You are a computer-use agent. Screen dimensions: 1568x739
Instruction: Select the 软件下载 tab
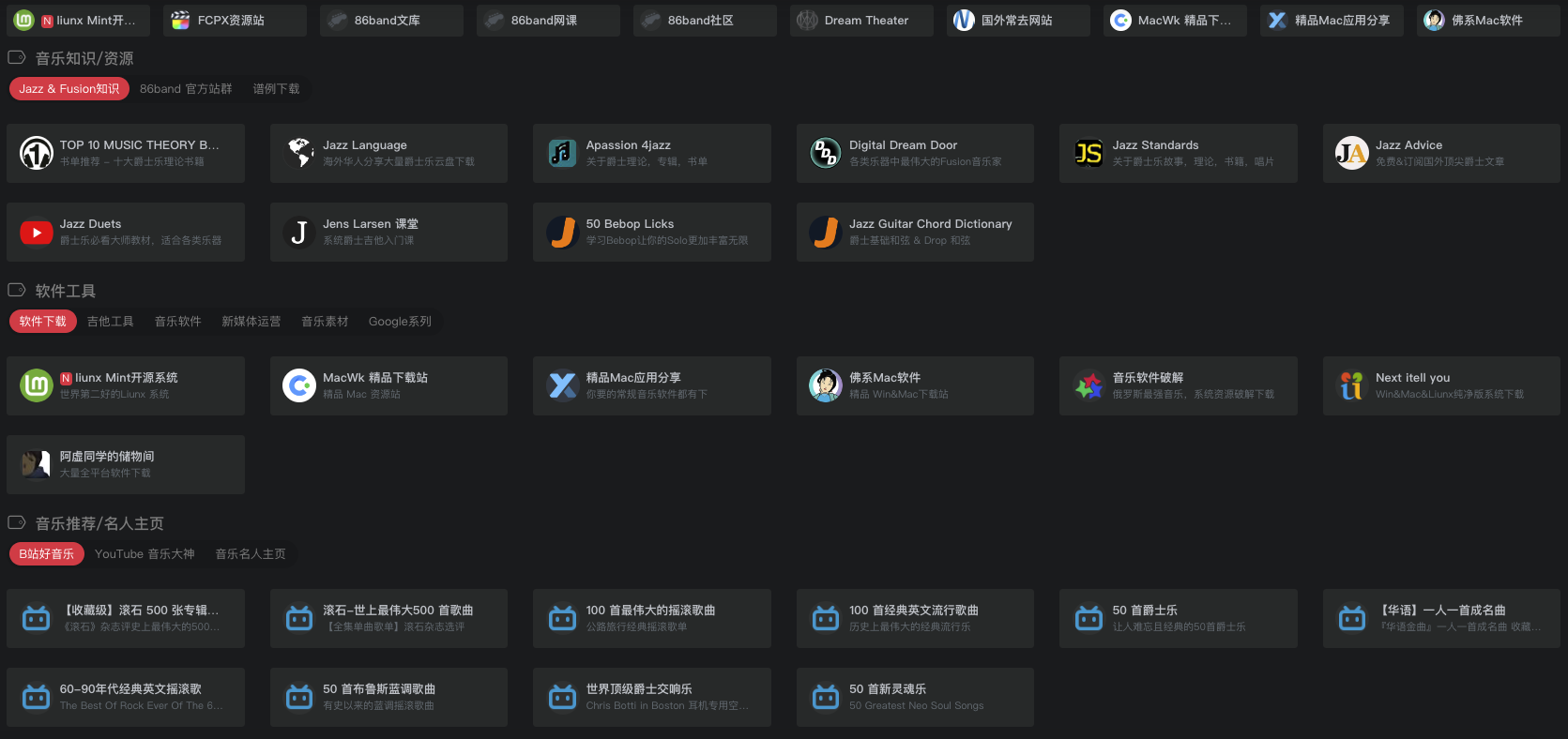(43, 322)
